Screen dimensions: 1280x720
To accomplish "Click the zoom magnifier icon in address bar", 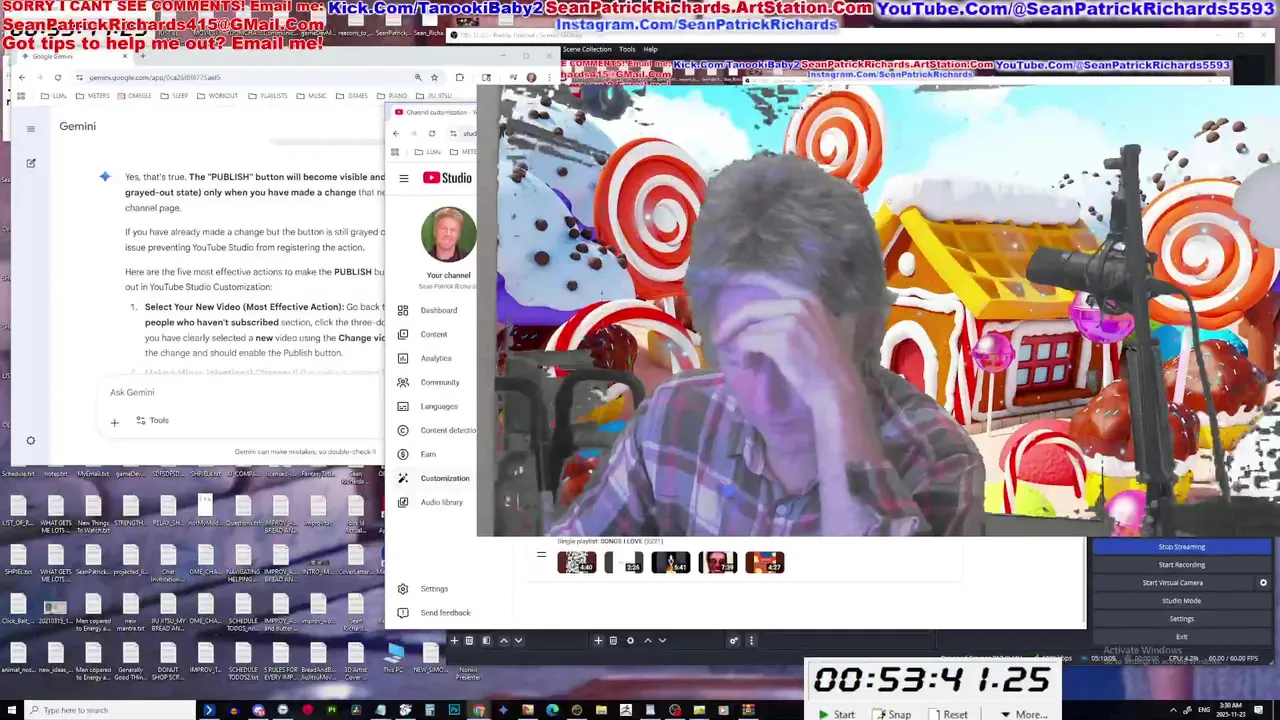I will [418, 77].
